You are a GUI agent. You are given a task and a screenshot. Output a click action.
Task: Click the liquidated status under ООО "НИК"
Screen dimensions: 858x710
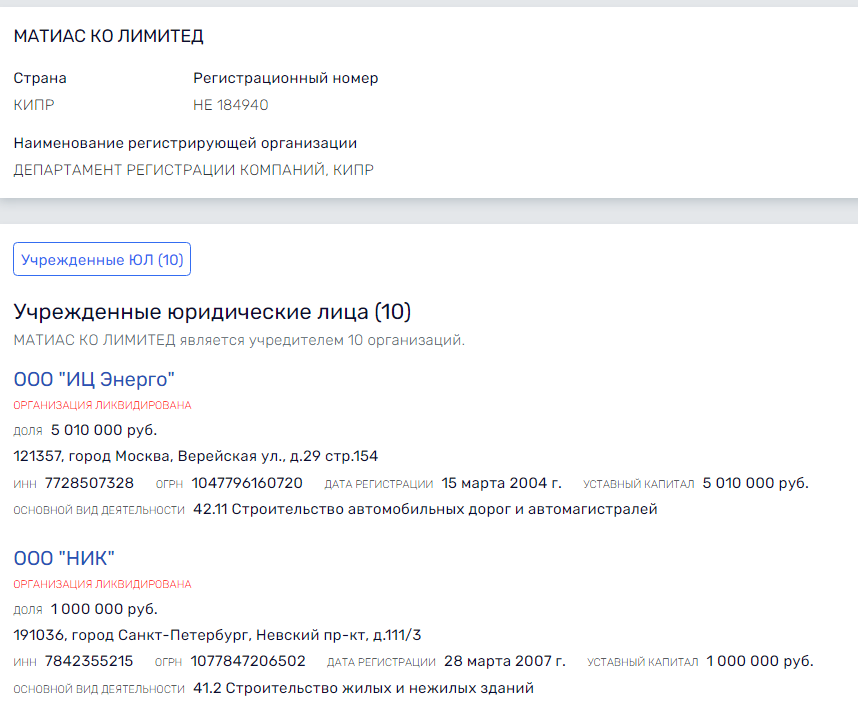[x=102, y=584]
